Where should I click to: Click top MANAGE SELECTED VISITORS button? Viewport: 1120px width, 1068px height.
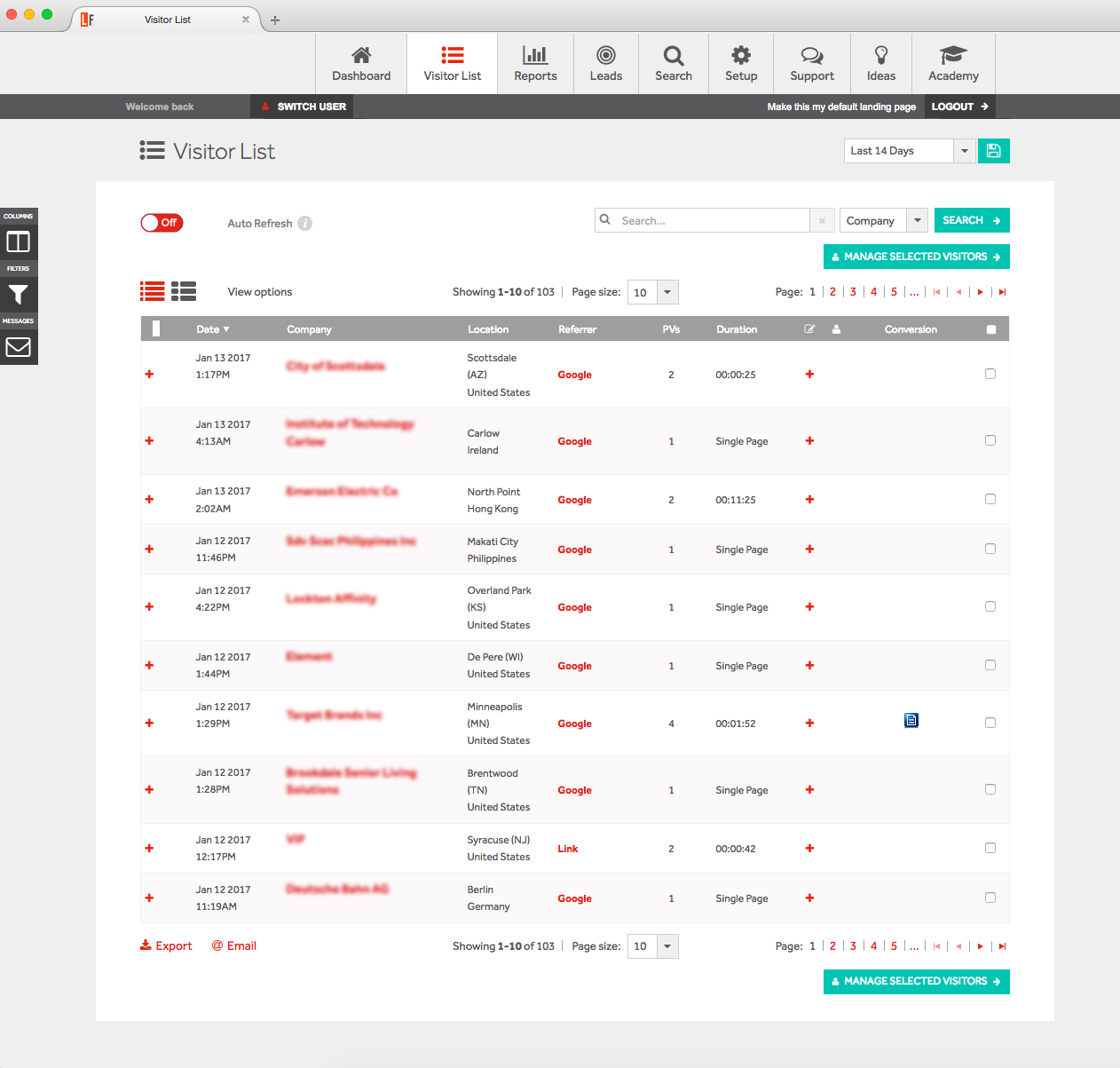click(x=917, y=257)
